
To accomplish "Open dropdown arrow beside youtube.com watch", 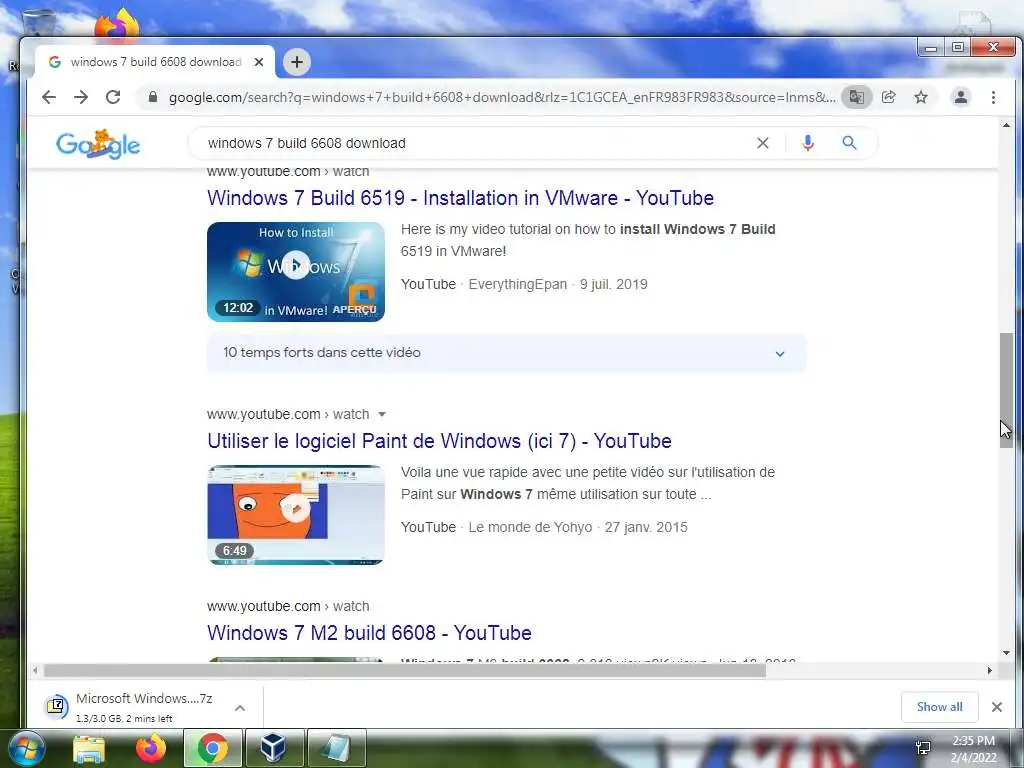I will 382,414.
